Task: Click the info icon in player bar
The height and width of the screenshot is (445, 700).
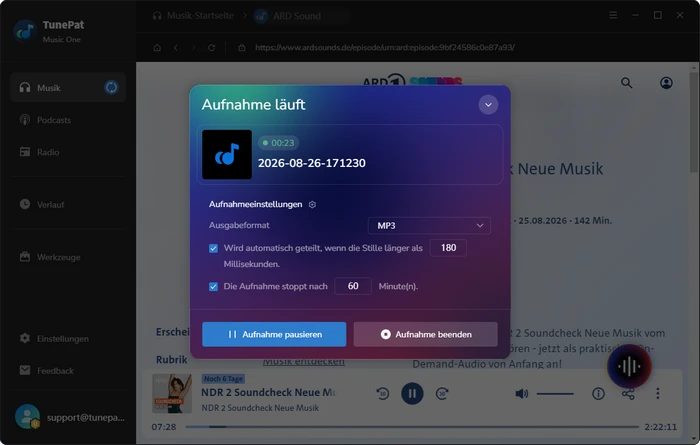Action: [x=598, y=393]
